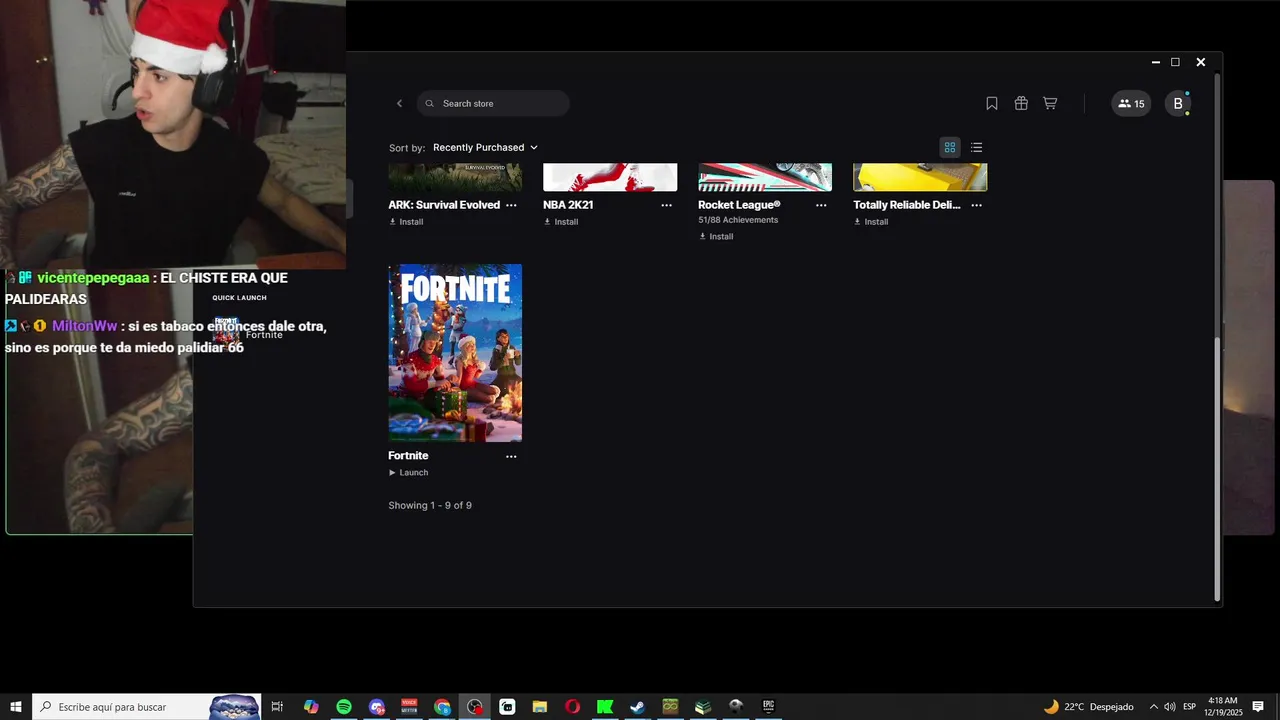Click Fortnite in Quick Launch overlay
The image size is (1280, 720).
pyautogui.click(x=248, y=333)
